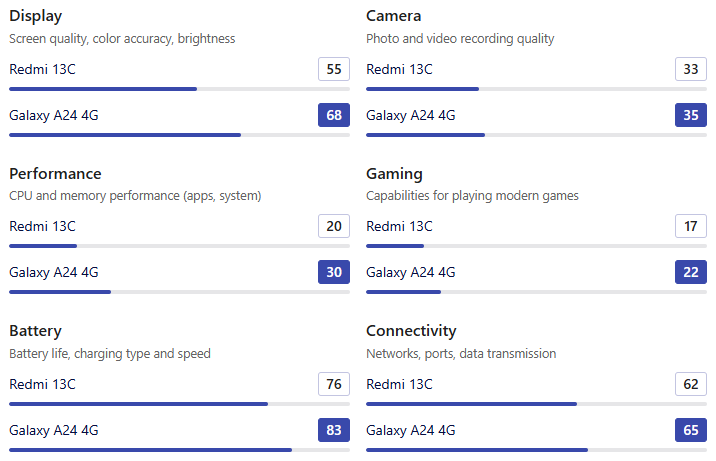
Task: Click 'Capabilities for playing modern games' description
Action: coord(472,196)
